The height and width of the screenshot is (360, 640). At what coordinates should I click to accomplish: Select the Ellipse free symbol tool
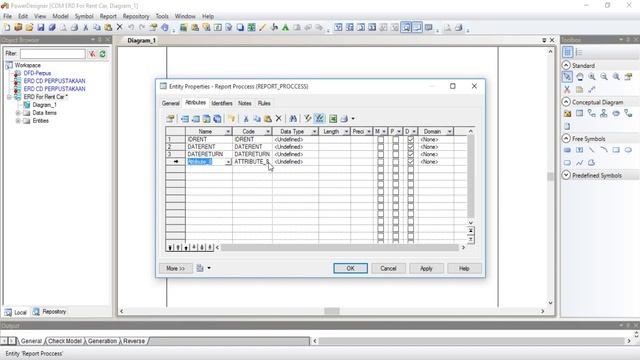628,150
